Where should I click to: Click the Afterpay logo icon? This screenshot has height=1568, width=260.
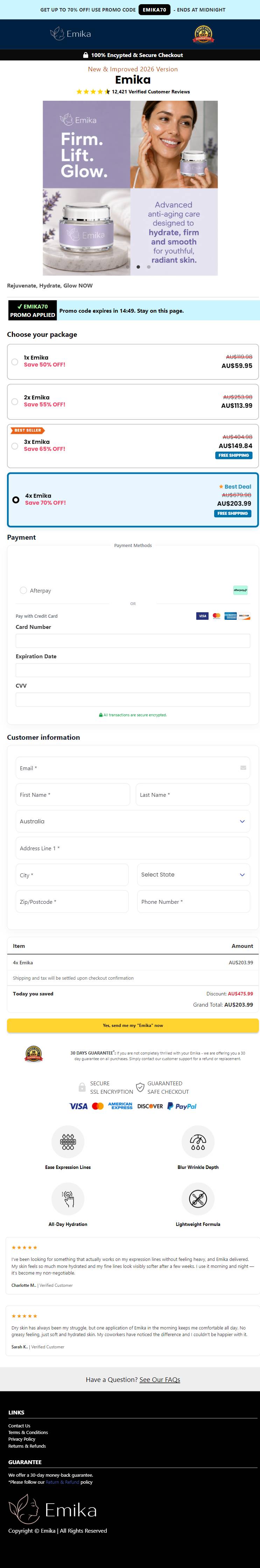[240, 590]
